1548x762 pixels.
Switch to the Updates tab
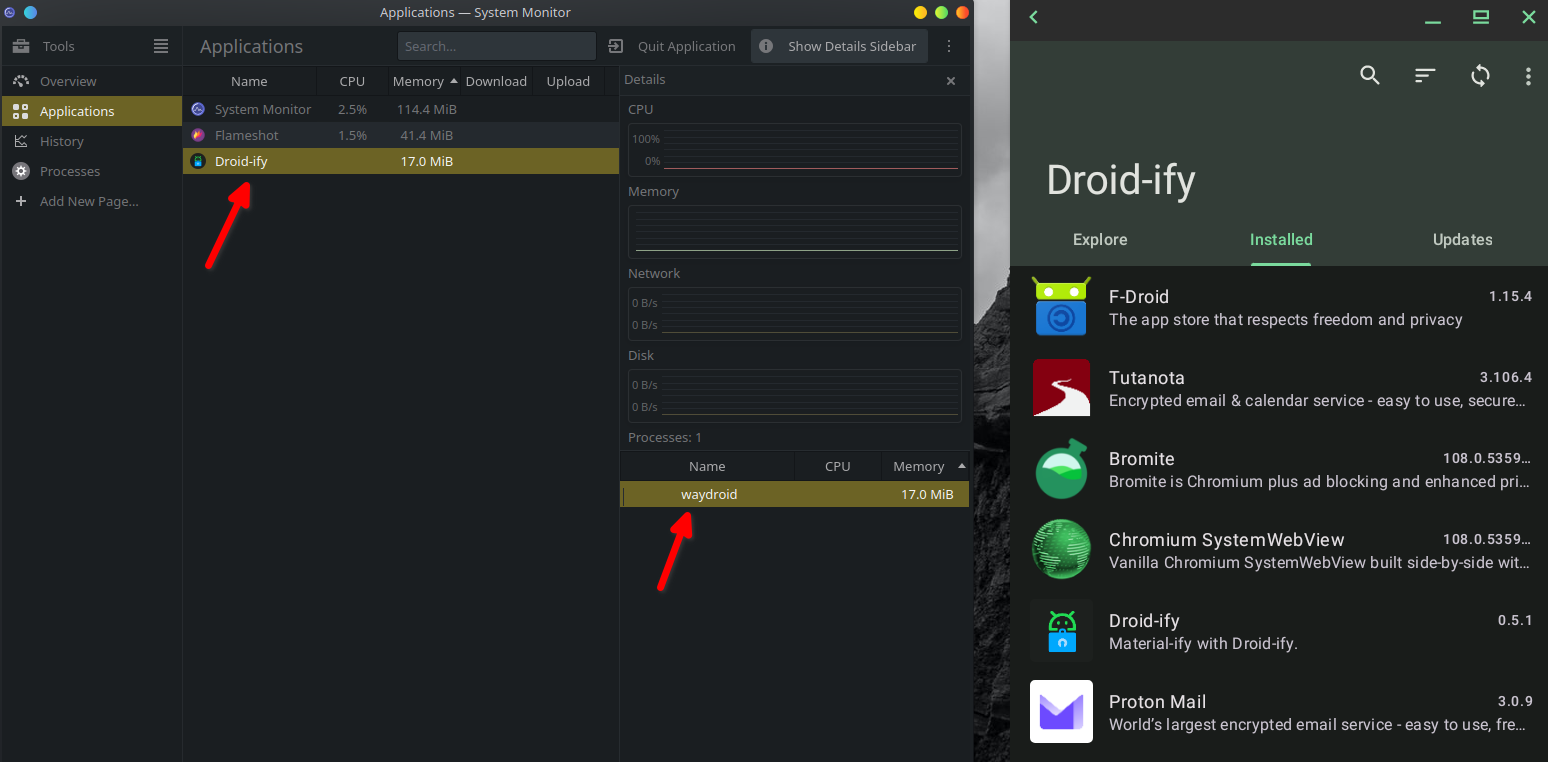click(x=1462, y=240)
